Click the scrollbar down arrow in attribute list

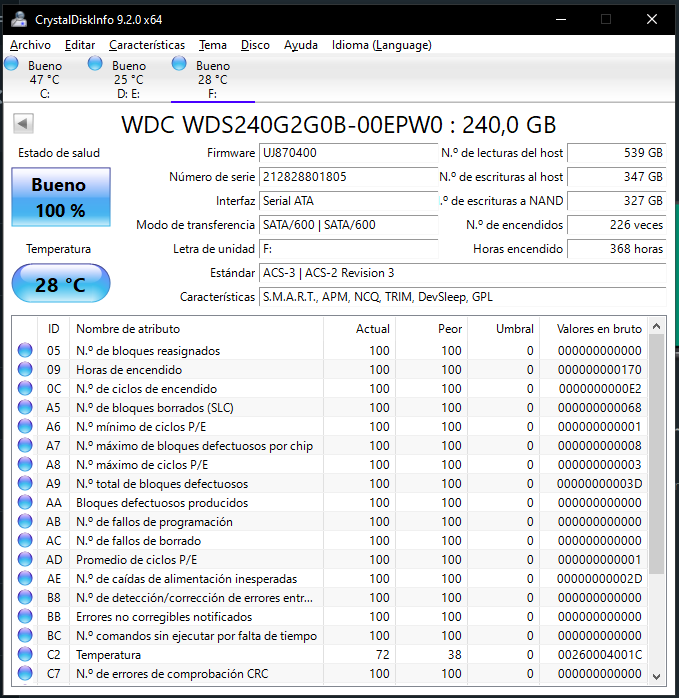pyautogui.click(x=656, y=677)
